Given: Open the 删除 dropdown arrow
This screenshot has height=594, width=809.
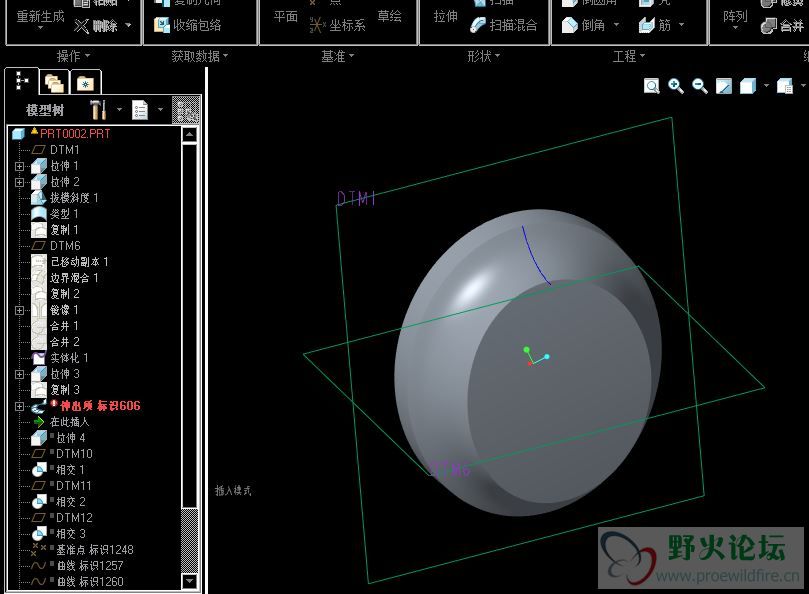Looking at the screenshot, I should 128,25.
